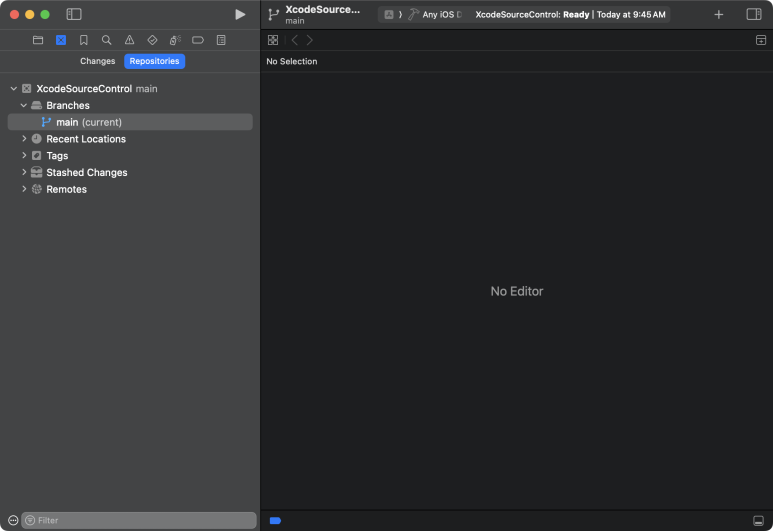773x531 pixels.
Task: Select the Stashed Changes tray icon
Action: (36, 173)
